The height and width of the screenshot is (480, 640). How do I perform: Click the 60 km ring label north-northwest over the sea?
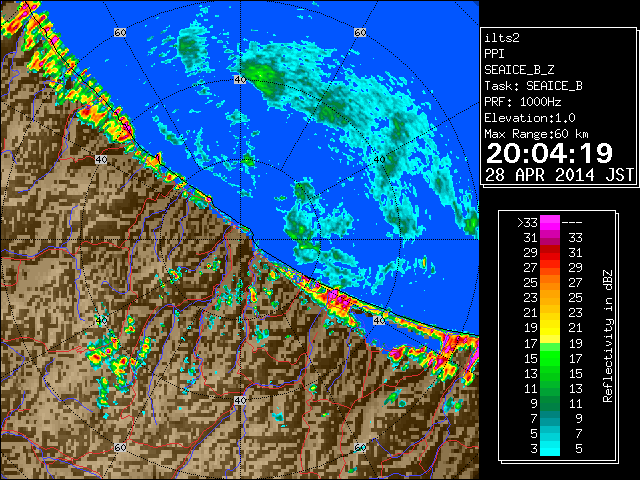click(x=120, y=32)
